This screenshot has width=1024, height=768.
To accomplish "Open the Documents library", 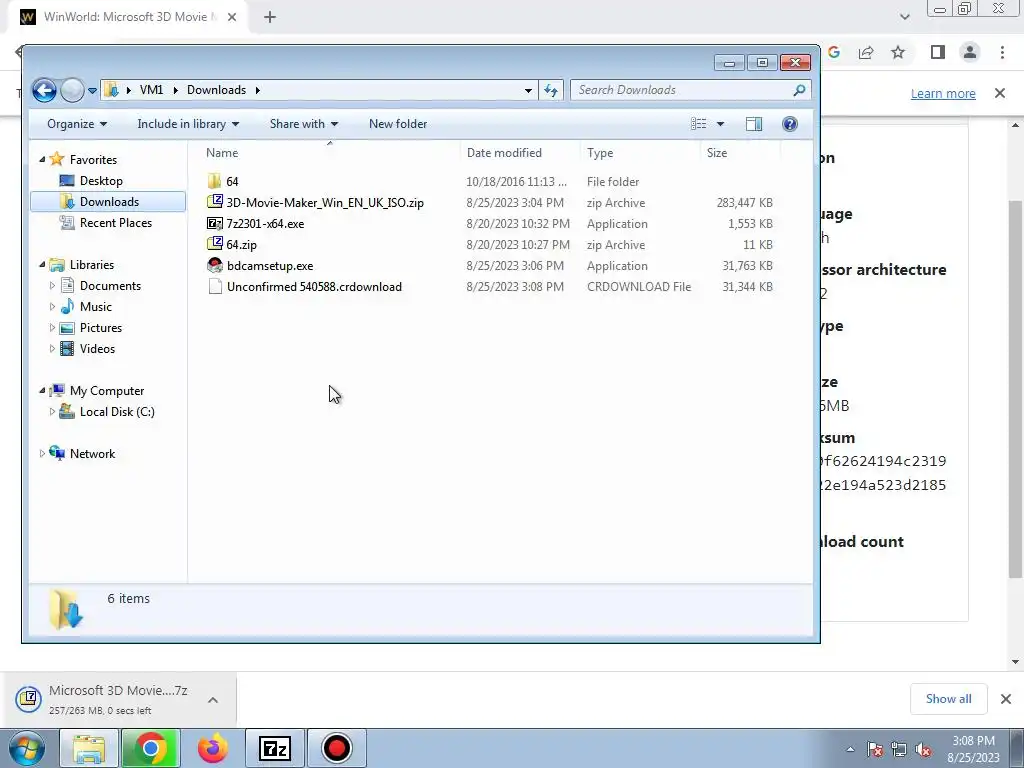I will [x=110, y=285].
